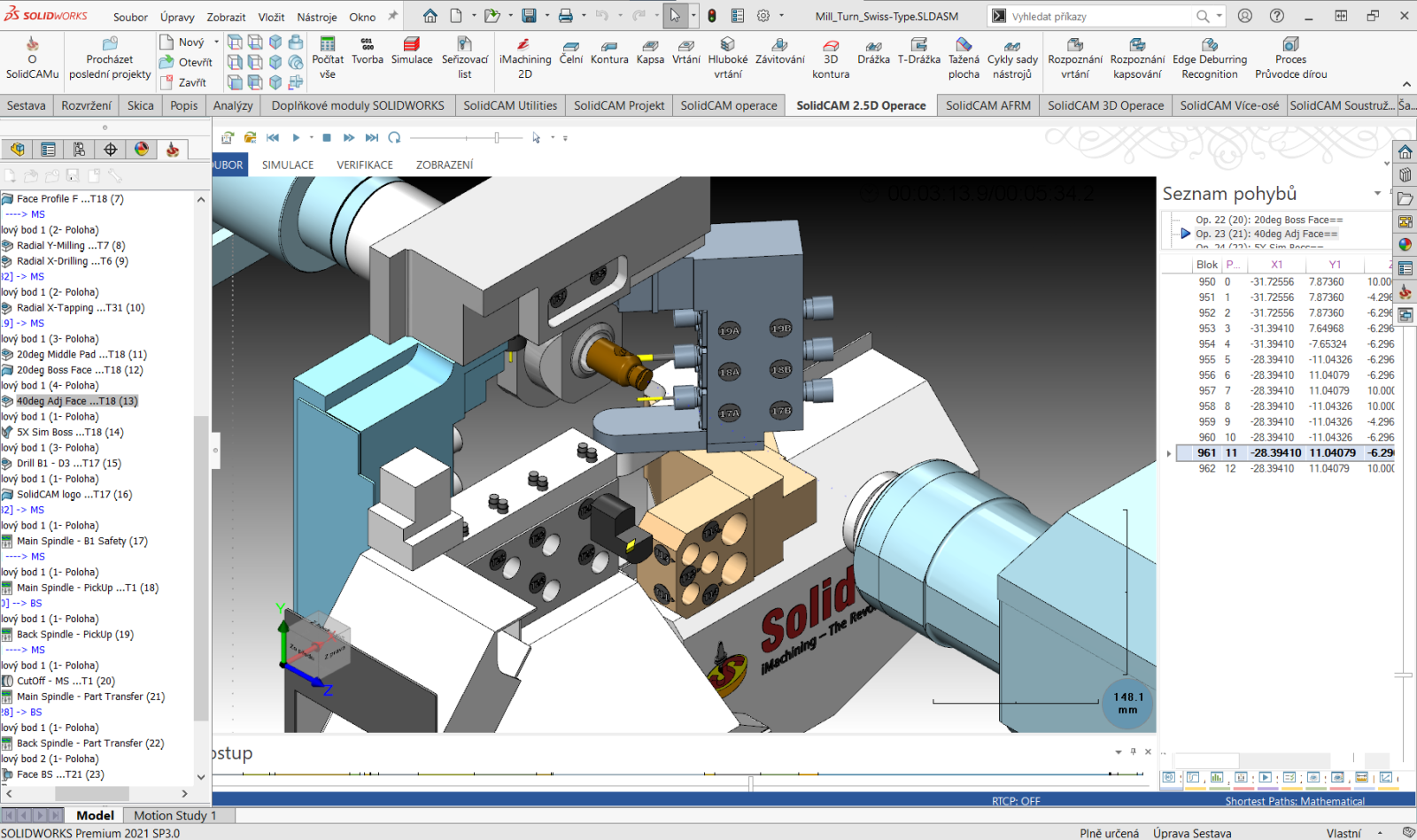
Task: Click the Tvorba G-code generate icon
Action: coord(368,52)
